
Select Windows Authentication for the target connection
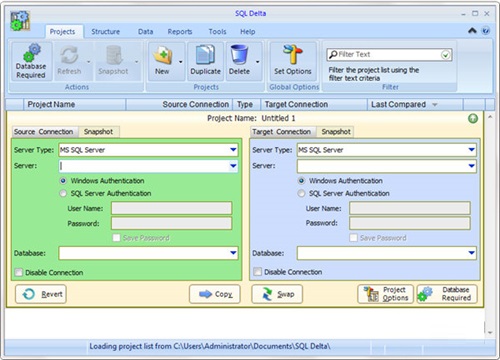coord(301,181)
